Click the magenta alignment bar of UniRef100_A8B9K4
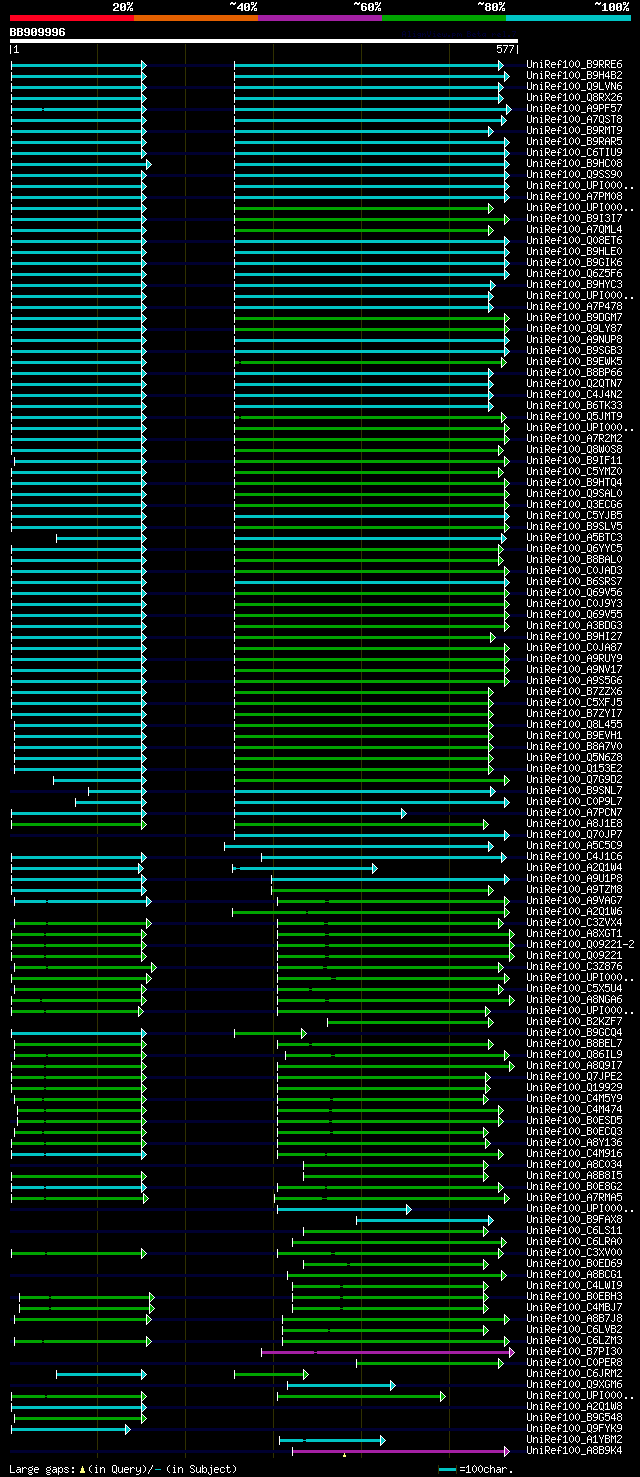The width and height of the screenshot is (640, 1477). (401, 1450)
